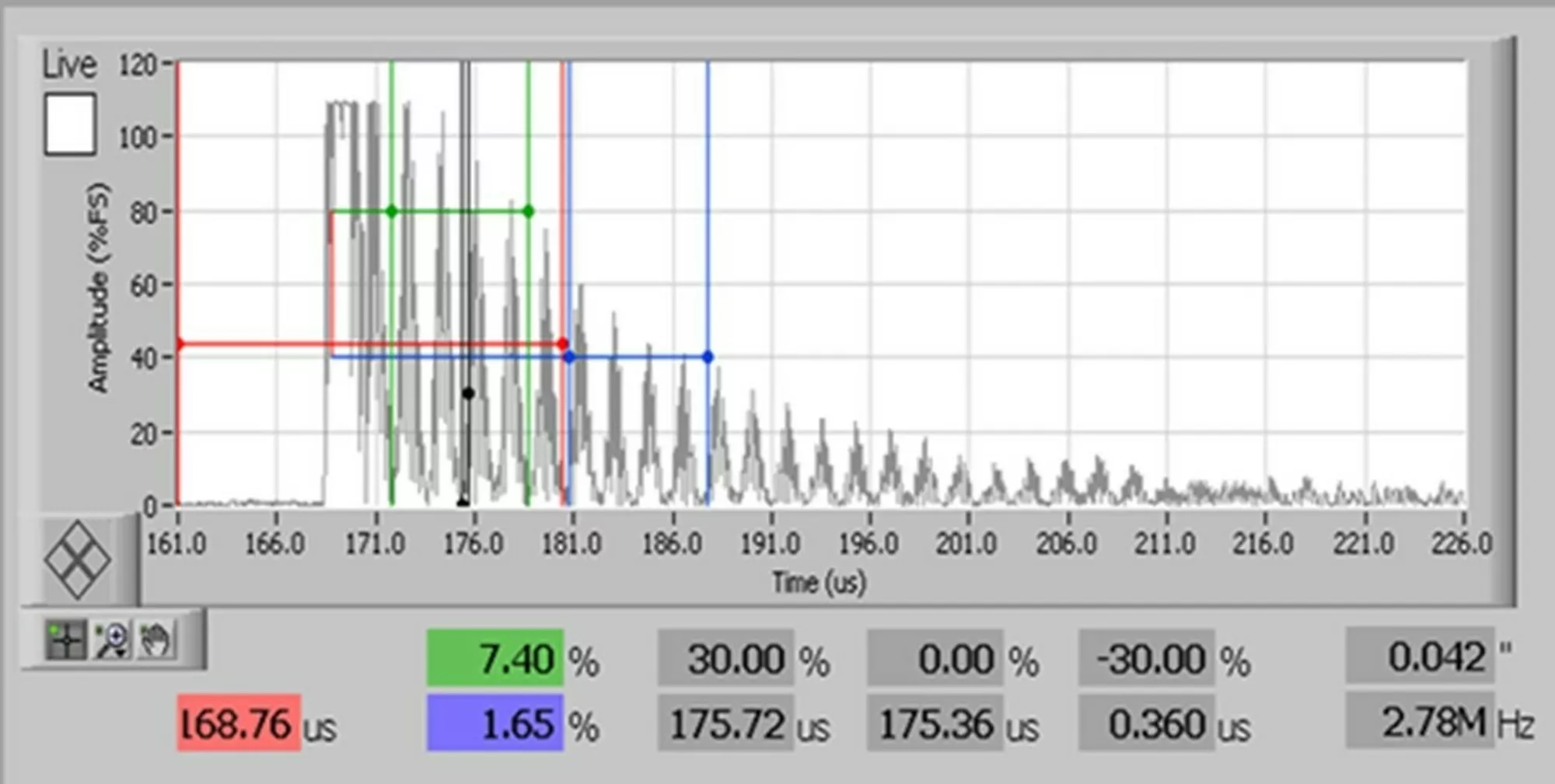
Task: Click the red 168.76 us field
Action: pyautogui.click(x=239, y=723)
